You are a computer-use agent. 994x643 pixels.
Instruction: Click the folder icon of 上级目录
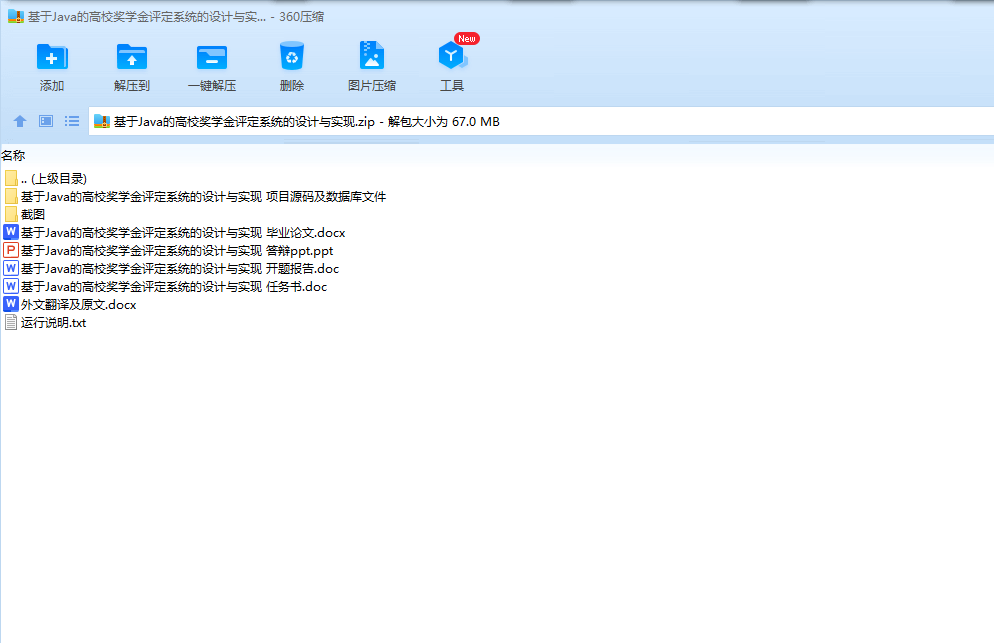click(x=11, y=178)
